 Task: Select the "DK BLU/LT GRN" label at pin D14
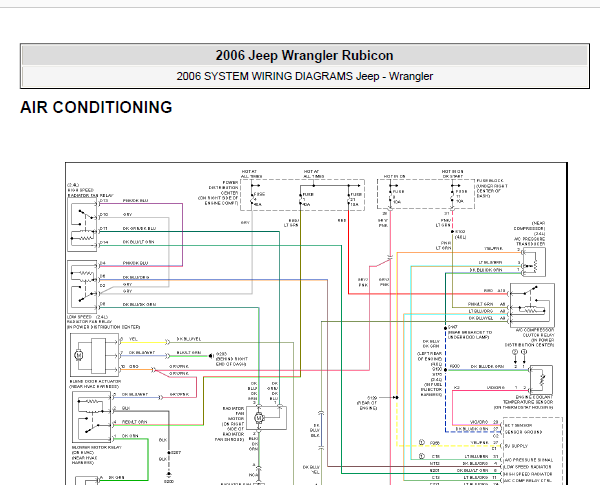(x=138, y=242)
